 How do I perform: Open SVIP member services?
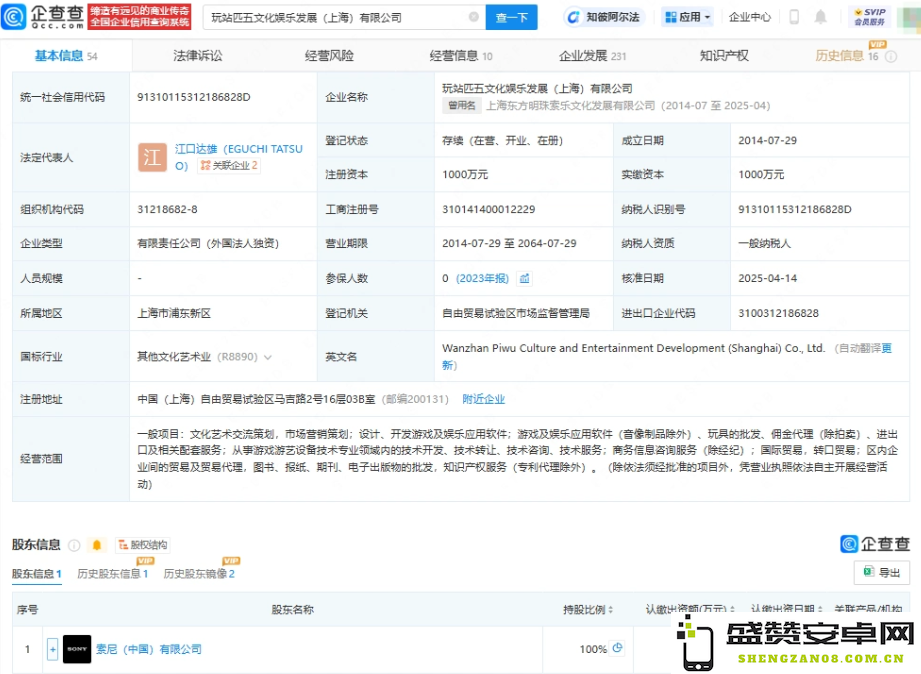pyautogui.click(x=870, y=17)
